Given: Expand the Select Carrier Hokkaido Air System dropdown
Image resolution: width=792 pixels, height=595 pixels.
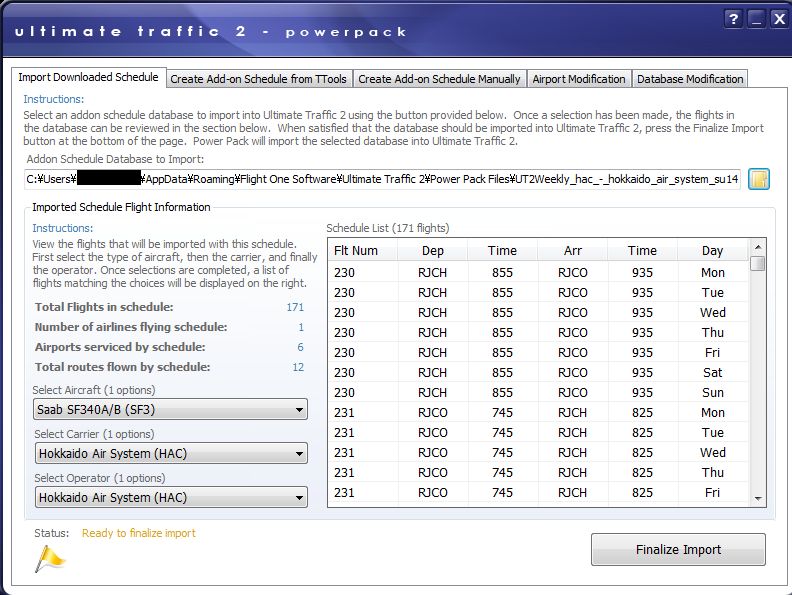Looking at the screenshot, I should 171,454.
